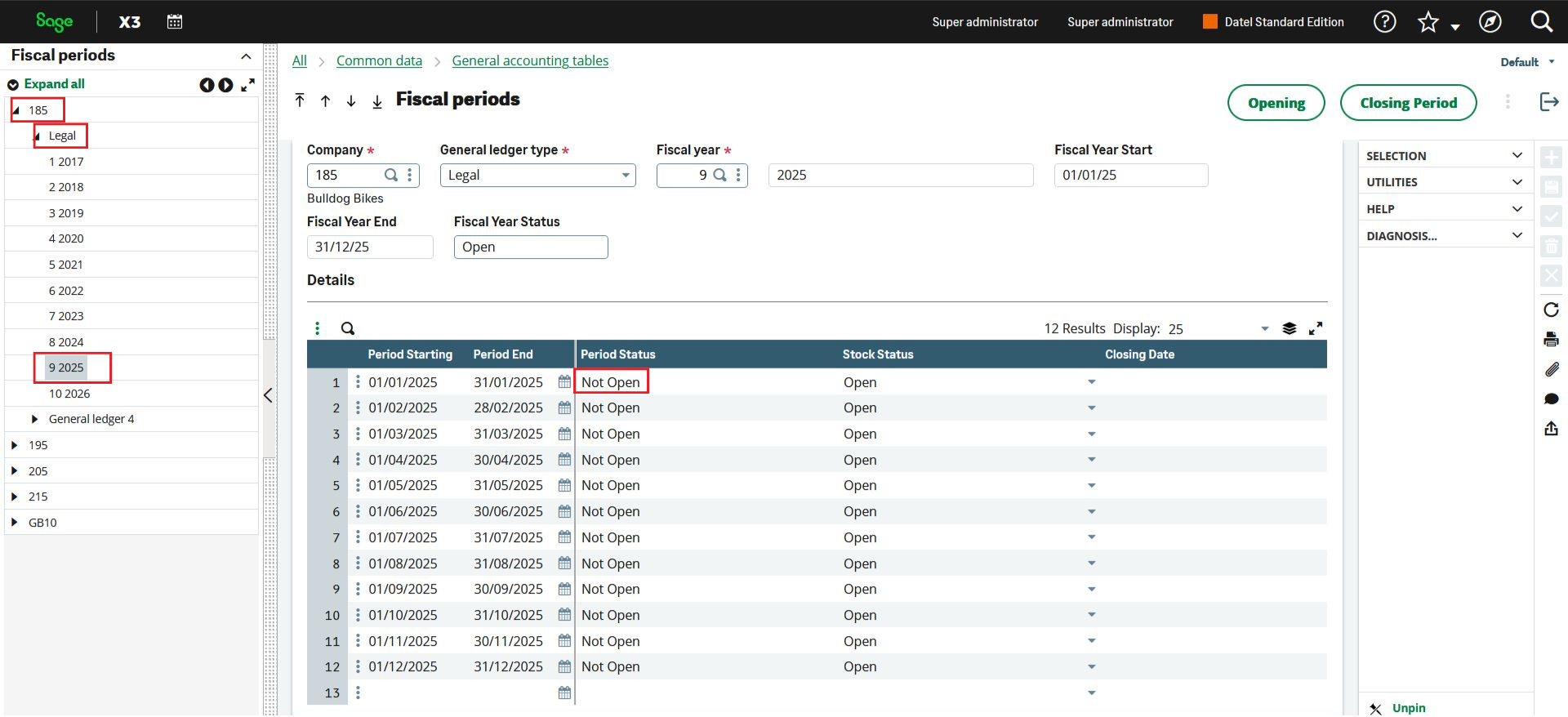Image resolution: width=1568 pixels, height=717 pixels.
Task: Open Stock Status dropdown in row 6
Action: click(x=1091, y=511)
